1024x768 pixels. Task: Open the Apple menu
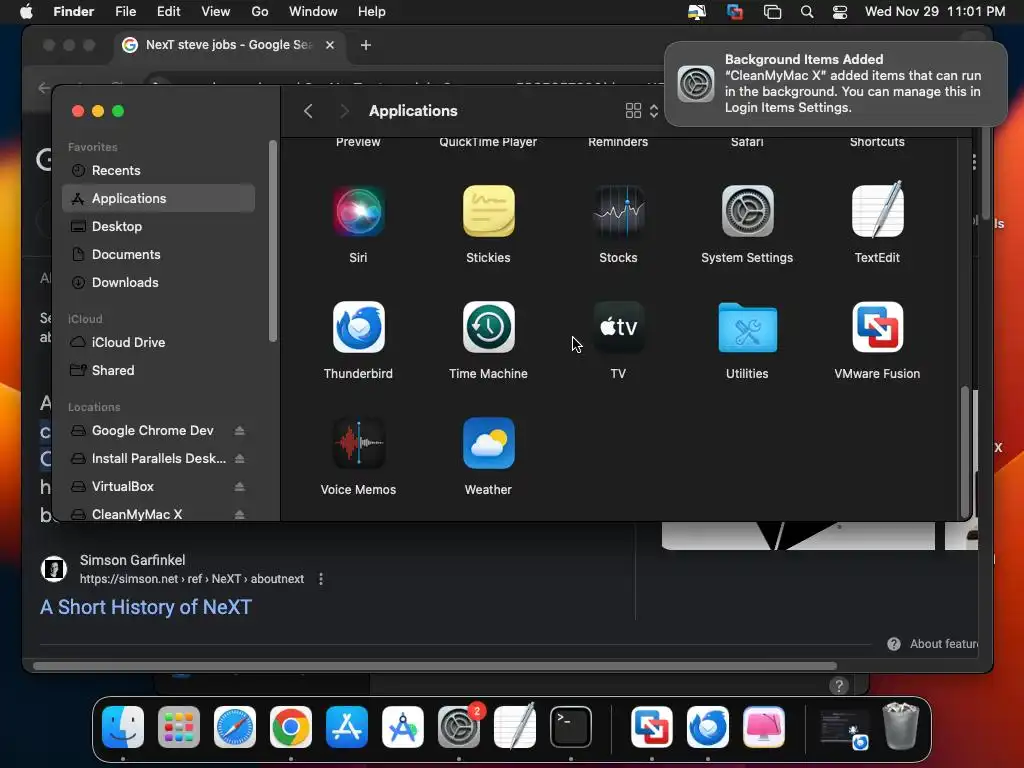coord(26,11)
